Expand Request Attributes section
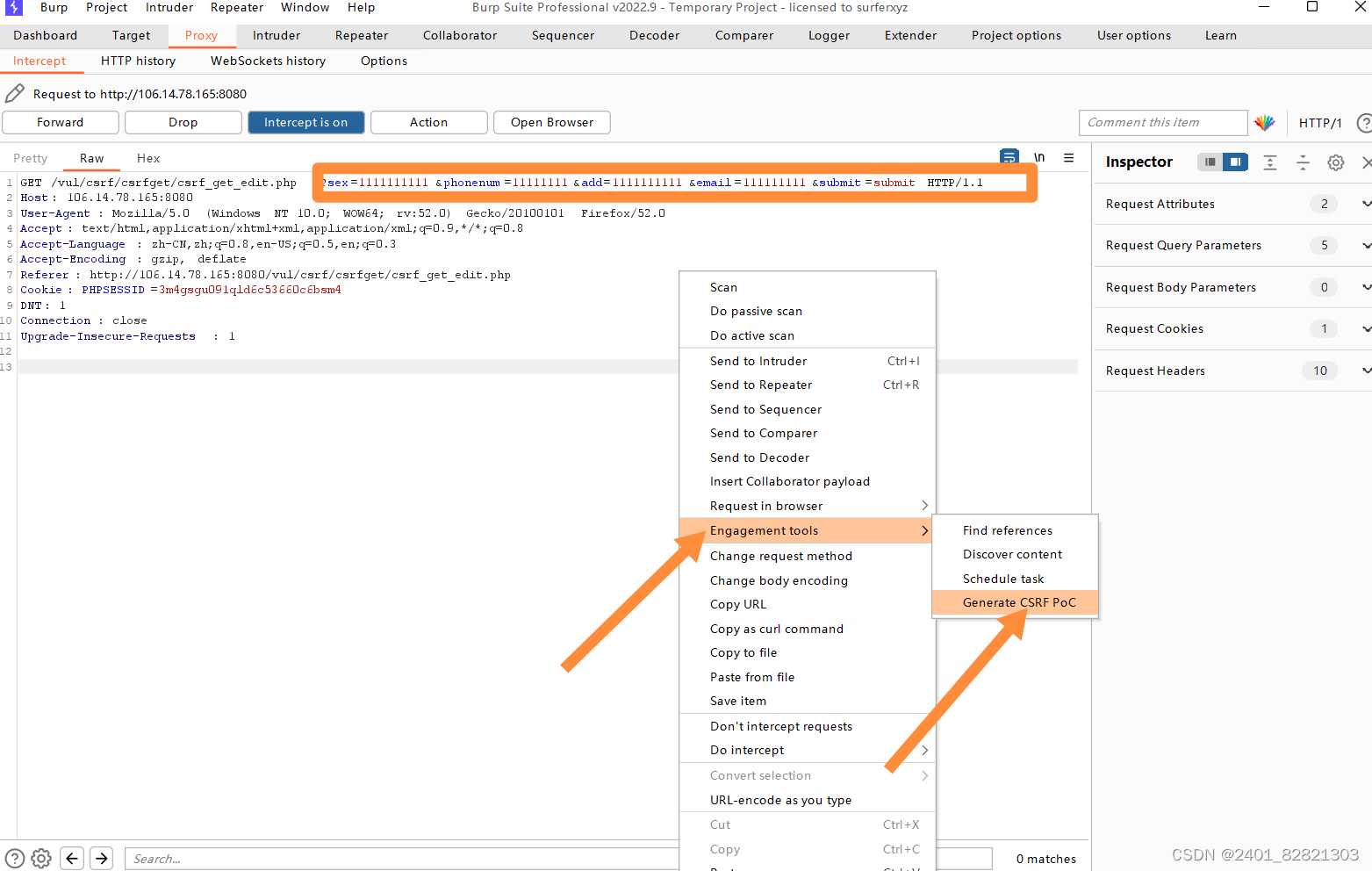 click(x=1366, y=204)
